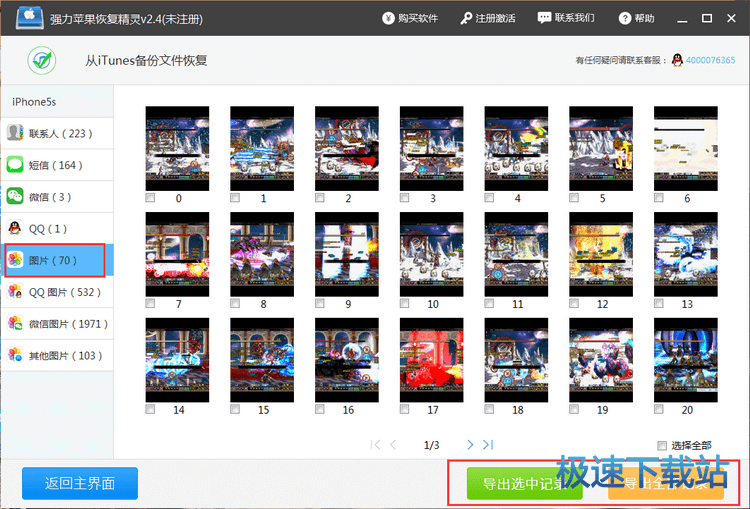Click the green checkmark circle icon
750x509 pixels.
[x=42, y=60]
